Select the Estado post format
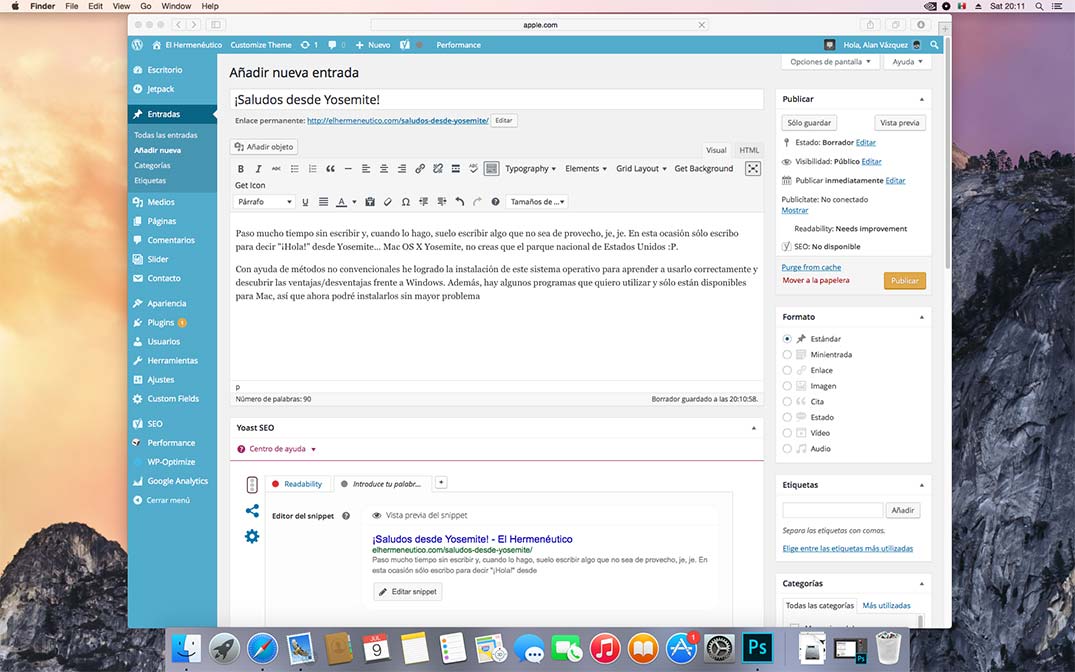This screenshot has height=672, width=1075. pyautogui.click(x=787, y=417)
